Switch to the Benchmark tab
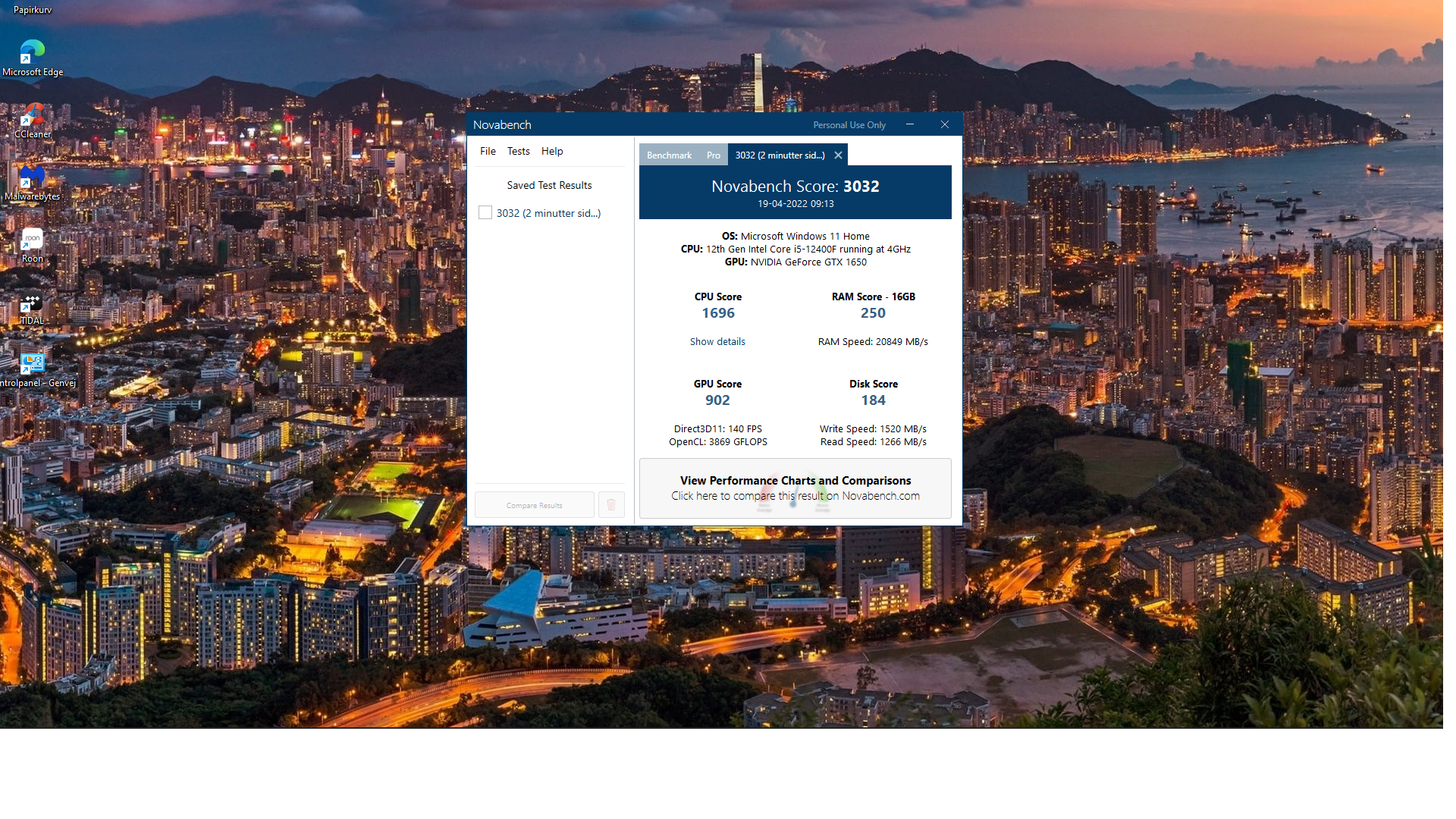Viewport: 1456px width, 819px height. click(x=669, y=155)
